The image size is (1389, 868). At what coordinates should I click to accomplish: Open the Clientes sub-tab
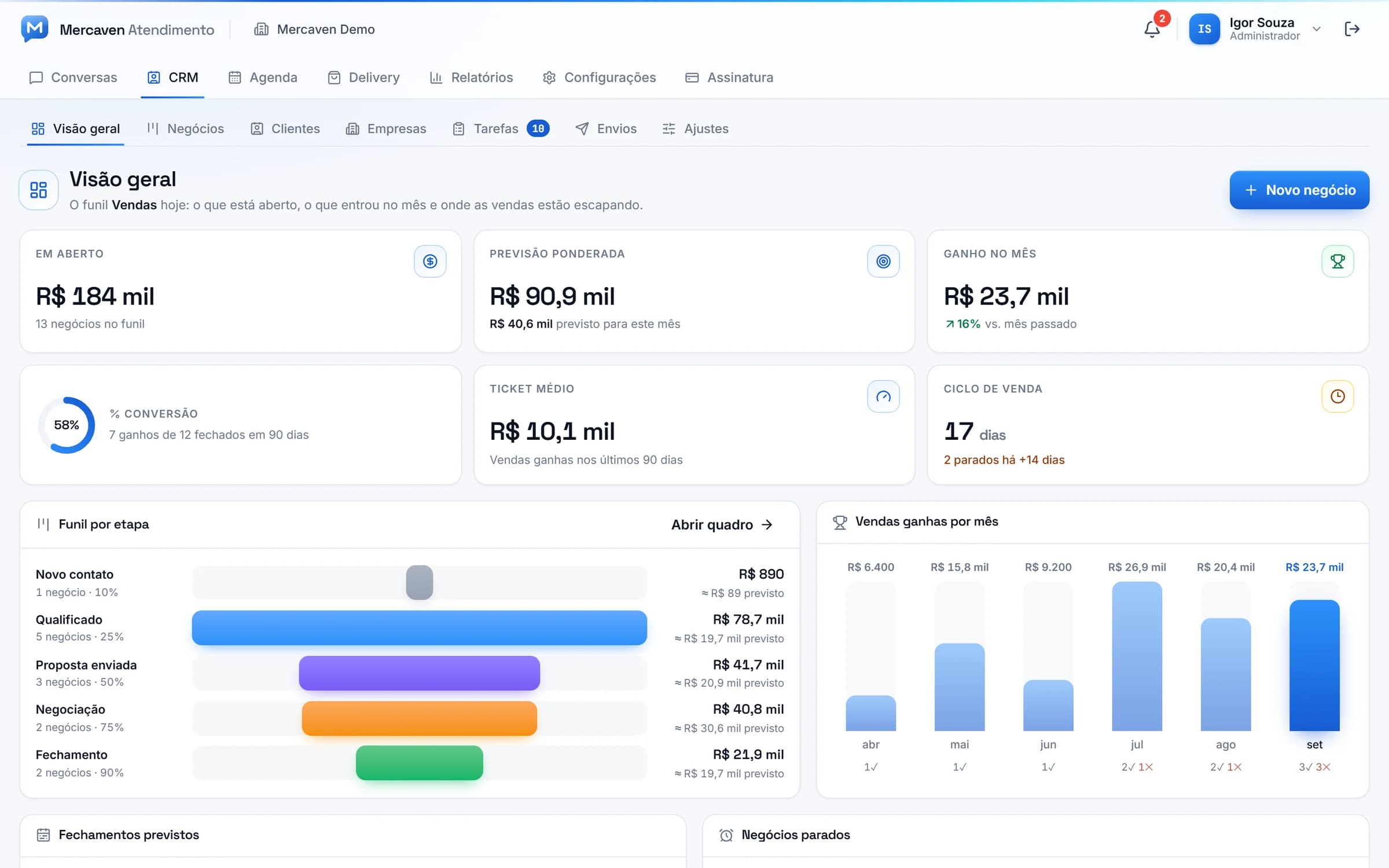click(285, 128)
